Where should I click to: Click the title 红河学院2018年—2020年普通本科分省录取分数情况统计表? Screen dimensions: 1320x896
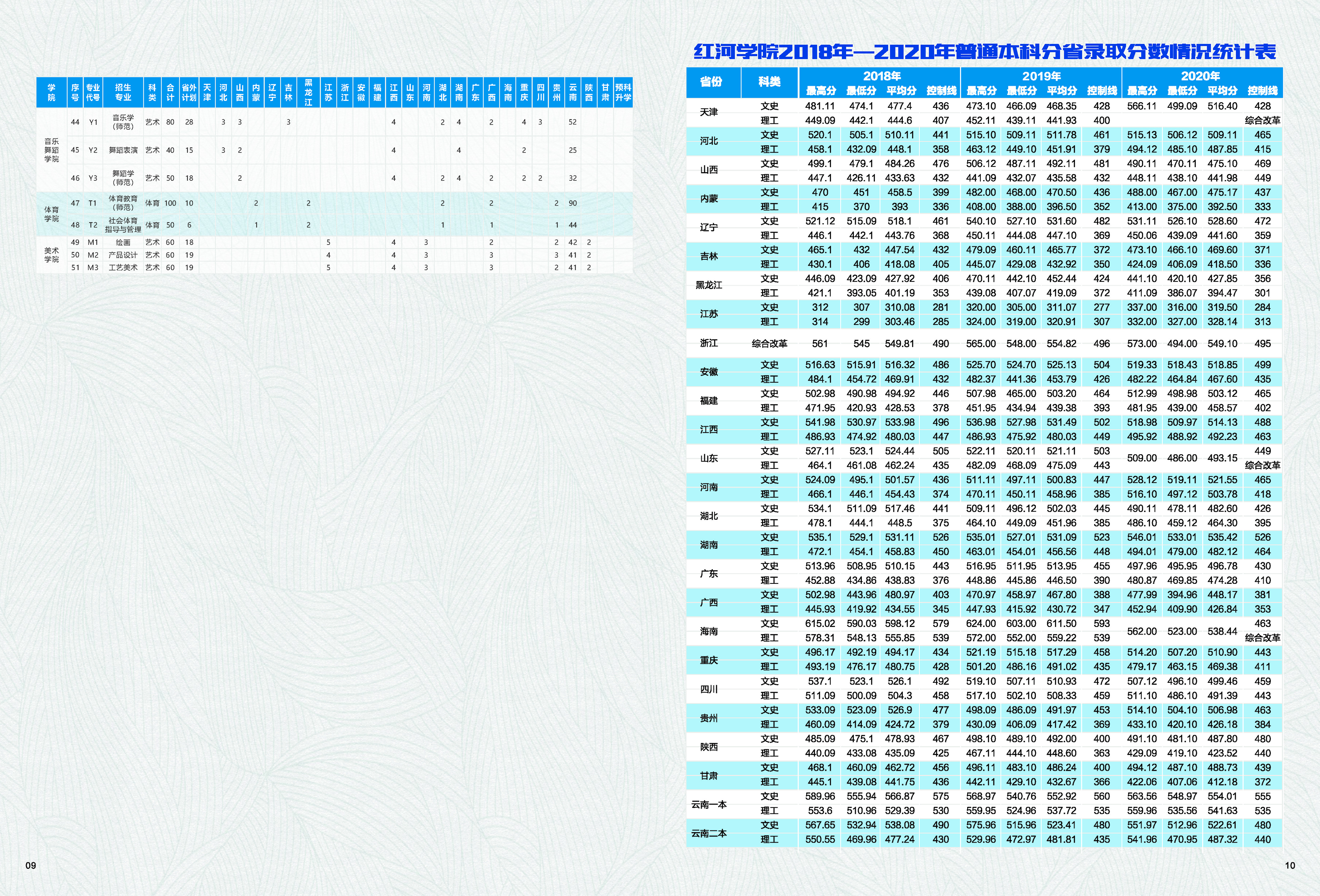pyautogui.click(x=984, y=51)
